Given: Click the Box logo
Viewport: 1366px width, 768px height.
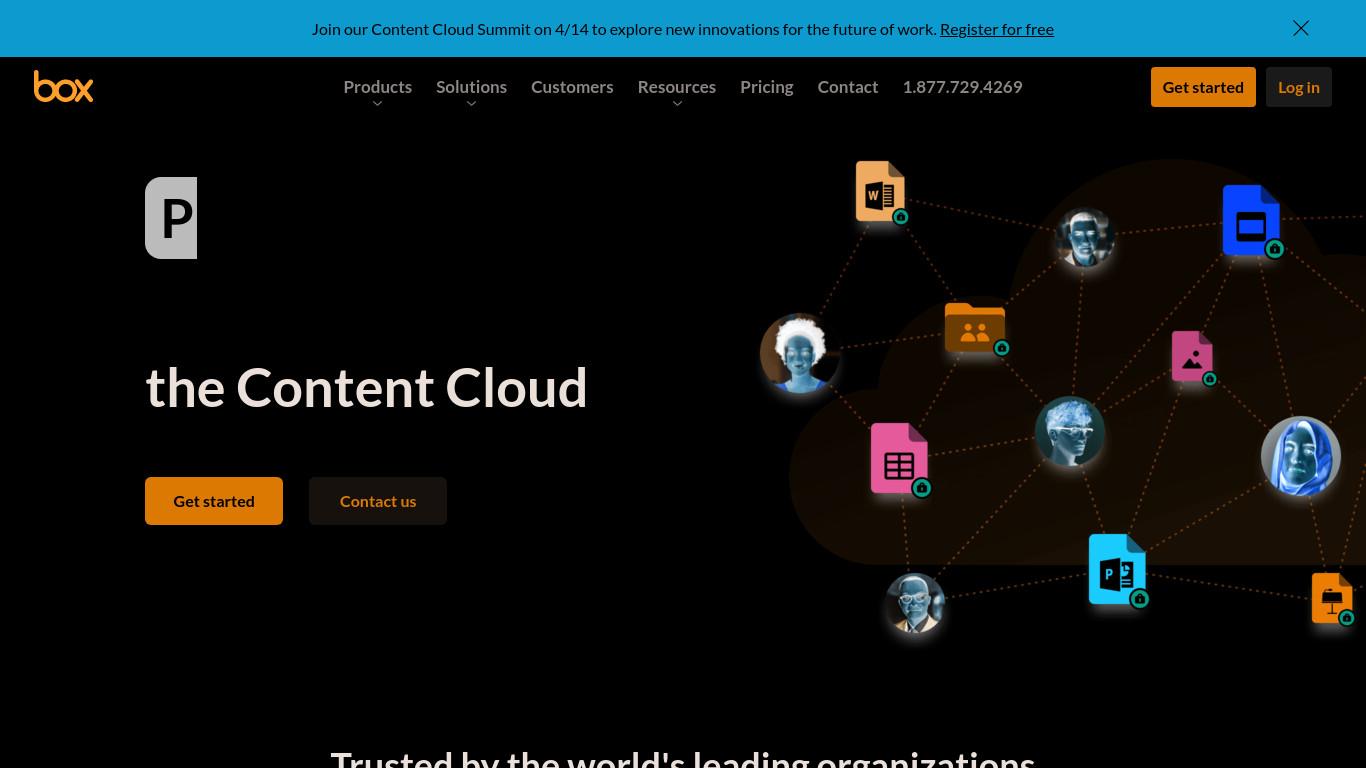Looking at the screenshot, I should click(x=63, y=87).
